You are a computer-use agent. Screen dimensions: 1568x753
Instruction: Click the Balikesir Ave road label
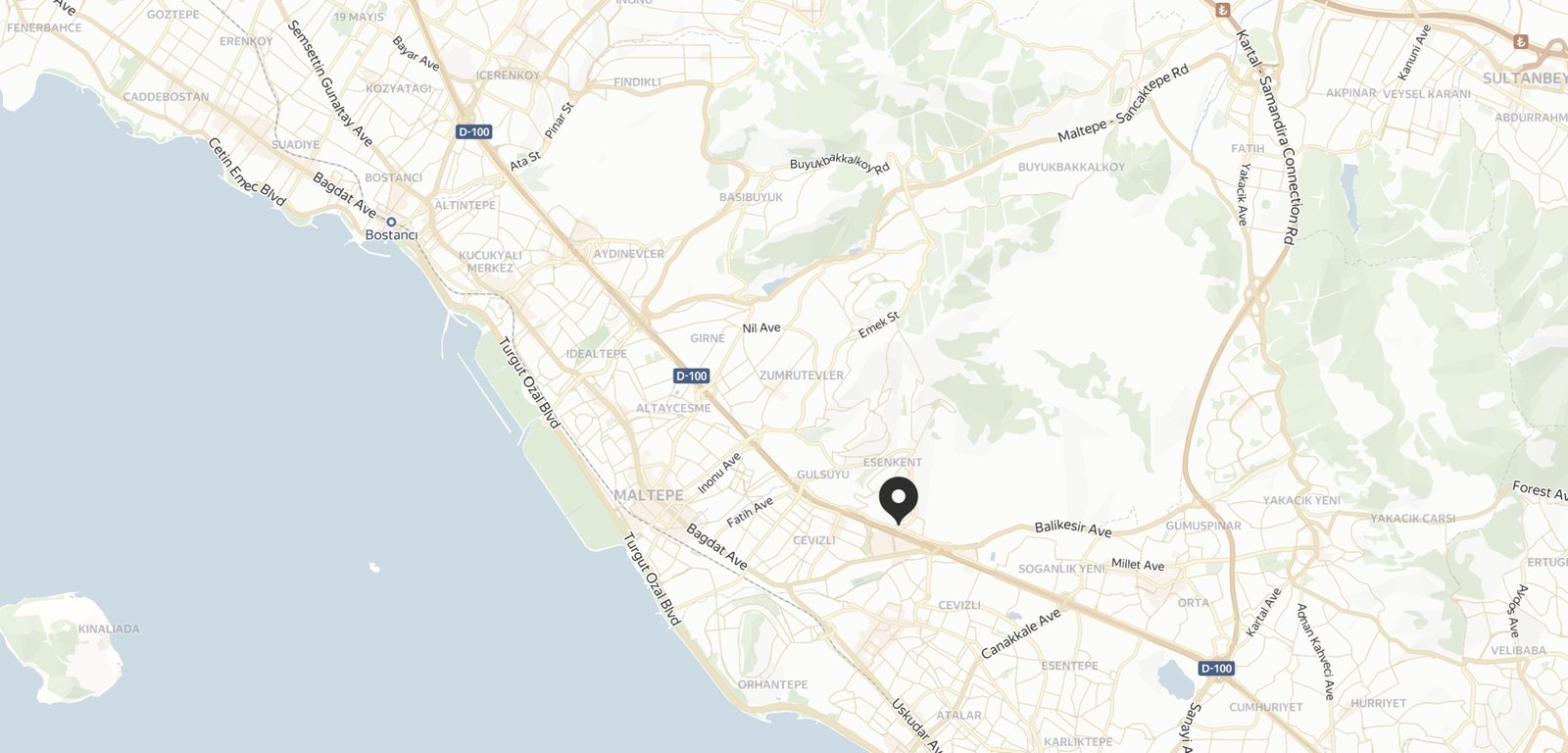tap(1073, 528)
